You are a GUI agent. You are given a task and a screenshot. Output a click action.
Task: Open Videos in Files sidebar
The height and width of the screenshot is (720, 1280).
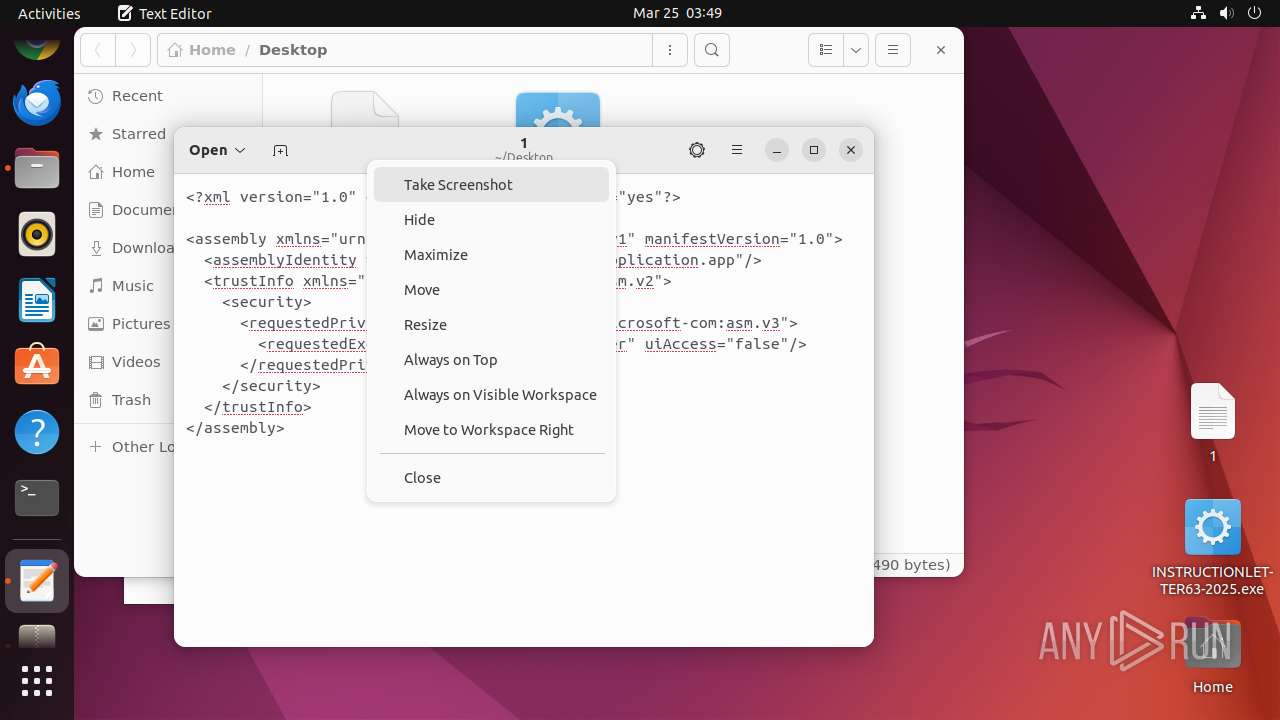point(125,362)
